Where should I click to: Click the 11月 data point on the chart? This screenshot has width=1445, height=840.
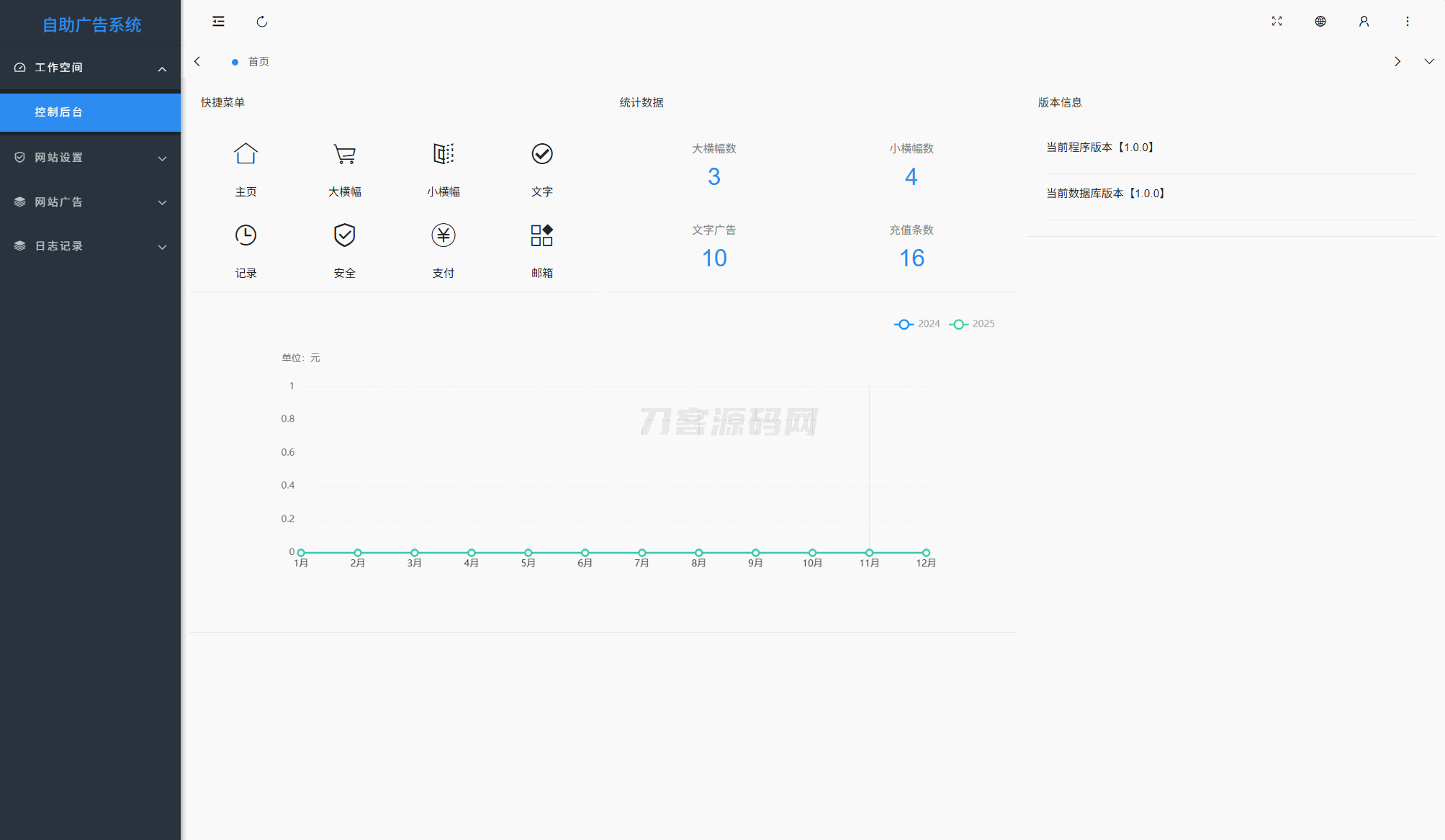pos(869,553)
